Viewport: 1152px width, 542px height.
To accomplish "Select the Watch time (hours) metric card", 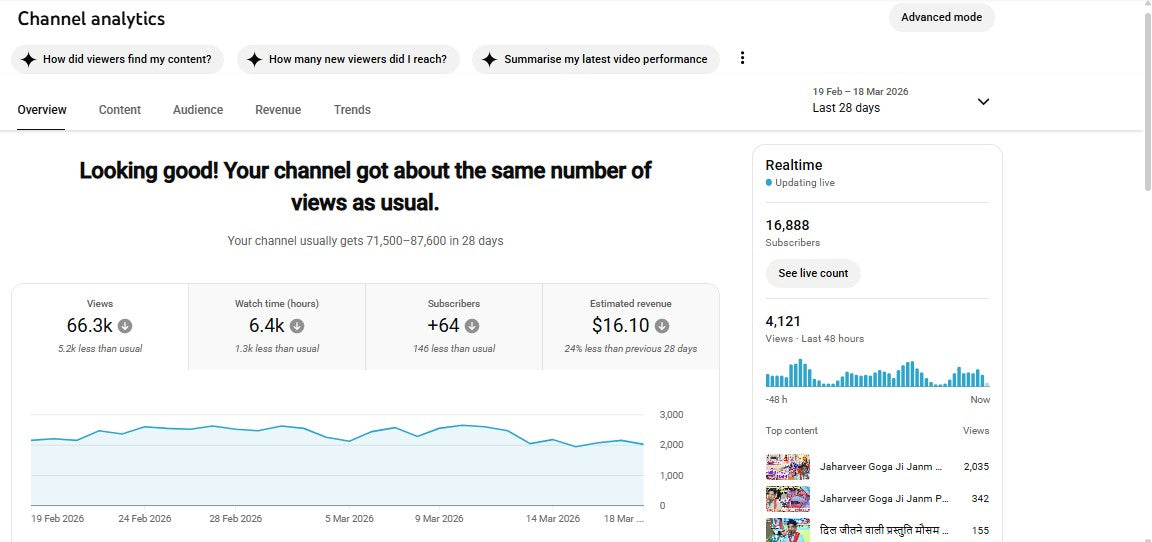I will tap(277, 326).
